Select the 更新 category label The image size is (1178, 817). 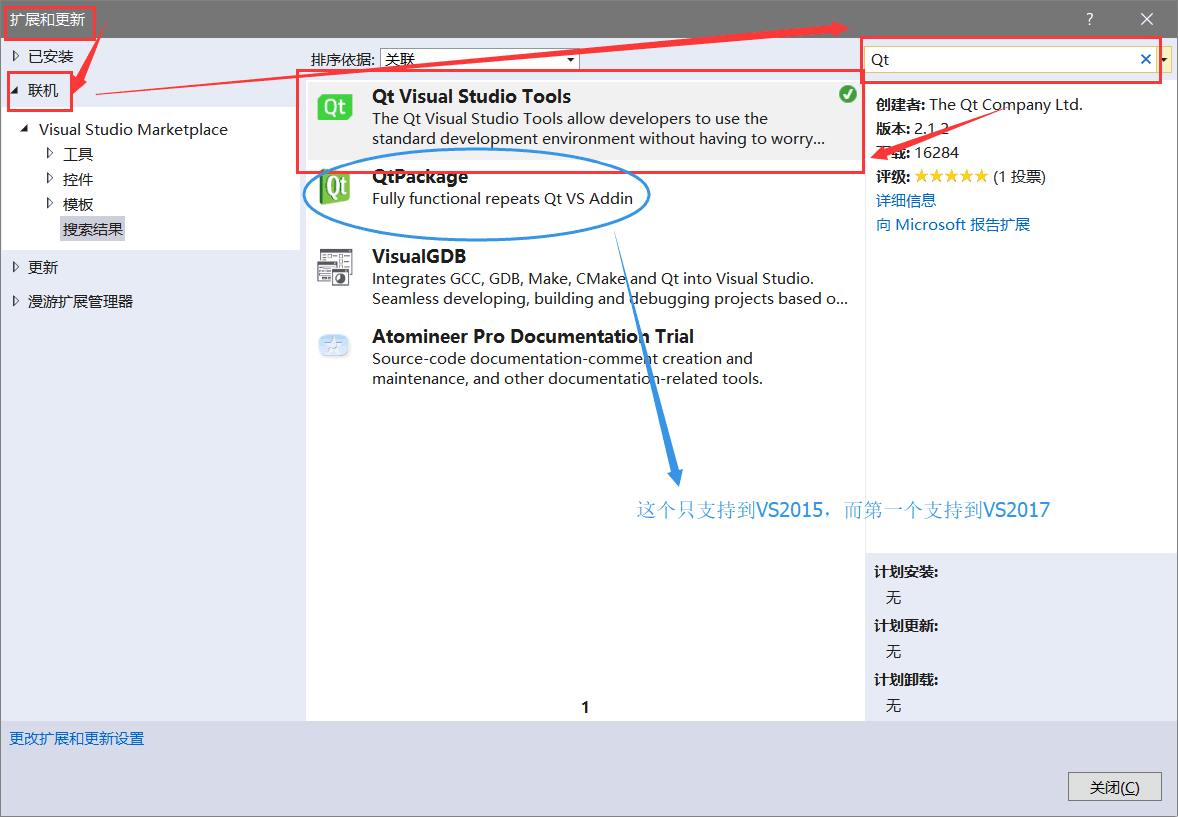pyautogui.click(x=43, y=268)
